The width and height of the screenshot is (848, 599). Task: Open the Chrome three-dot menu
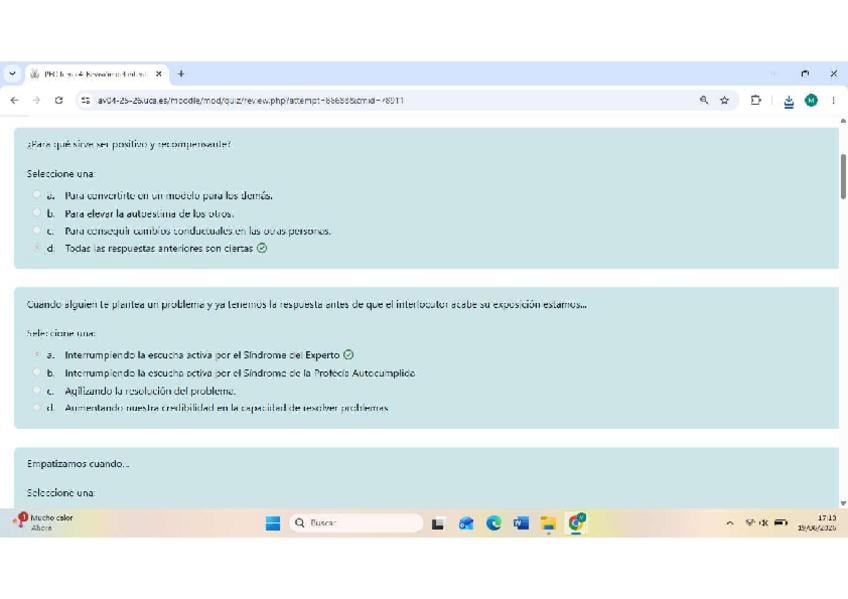[x=833, y=100]
